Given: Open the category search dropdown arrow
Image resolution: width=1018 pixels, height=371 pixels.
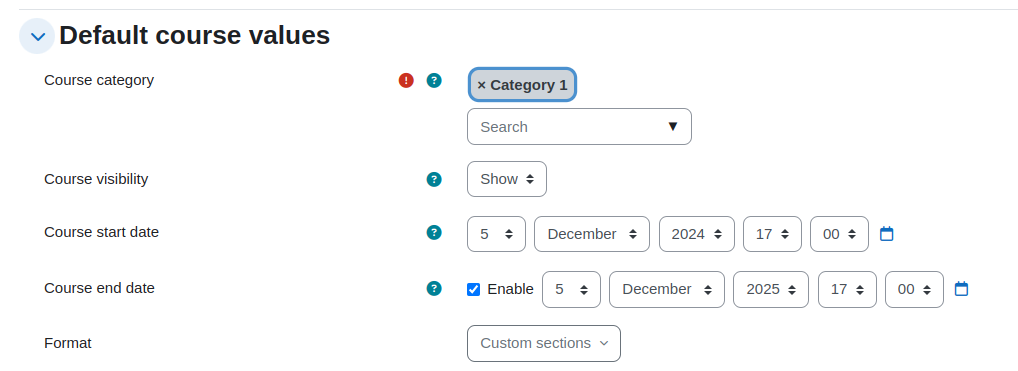Looking at the screenshot, I should coord(673,126).
